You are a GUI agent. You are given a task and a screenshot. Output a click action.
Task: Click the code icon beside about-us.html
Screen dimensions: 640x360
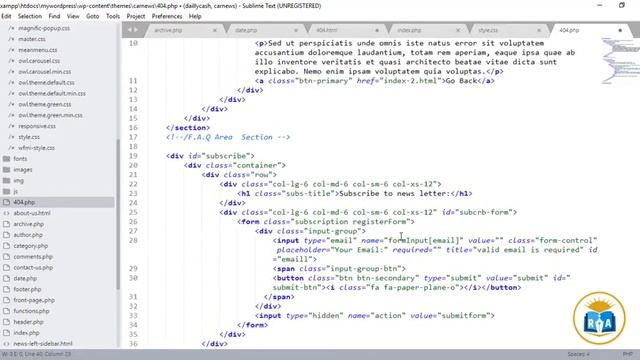coord(6,213)
